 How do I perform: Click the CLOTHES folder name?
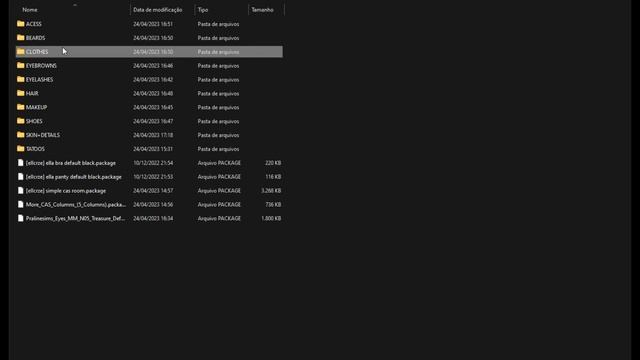[x=37, y=52]
